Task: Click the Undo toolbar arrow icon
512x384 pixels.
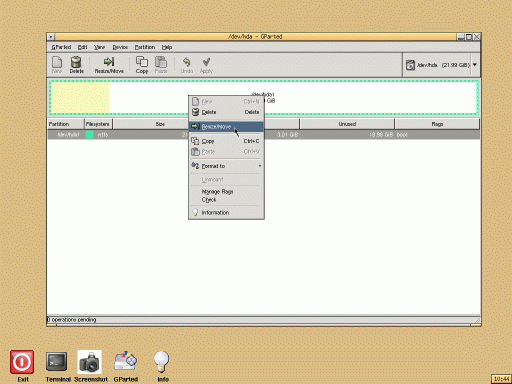Action: pos(186,62)
